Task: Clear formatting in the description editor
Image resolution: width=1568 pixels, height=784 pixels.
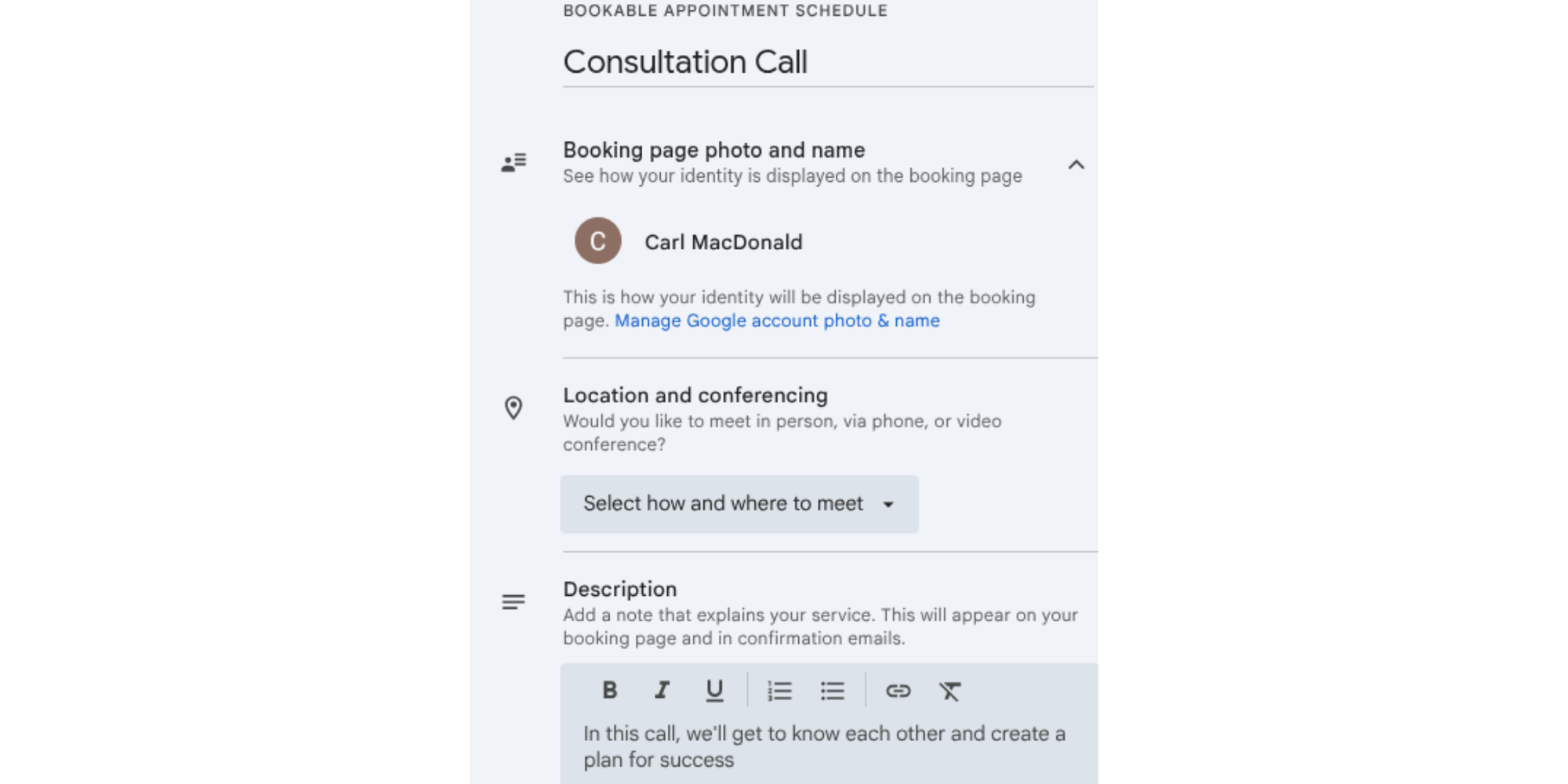Action: tap(950, 691)
